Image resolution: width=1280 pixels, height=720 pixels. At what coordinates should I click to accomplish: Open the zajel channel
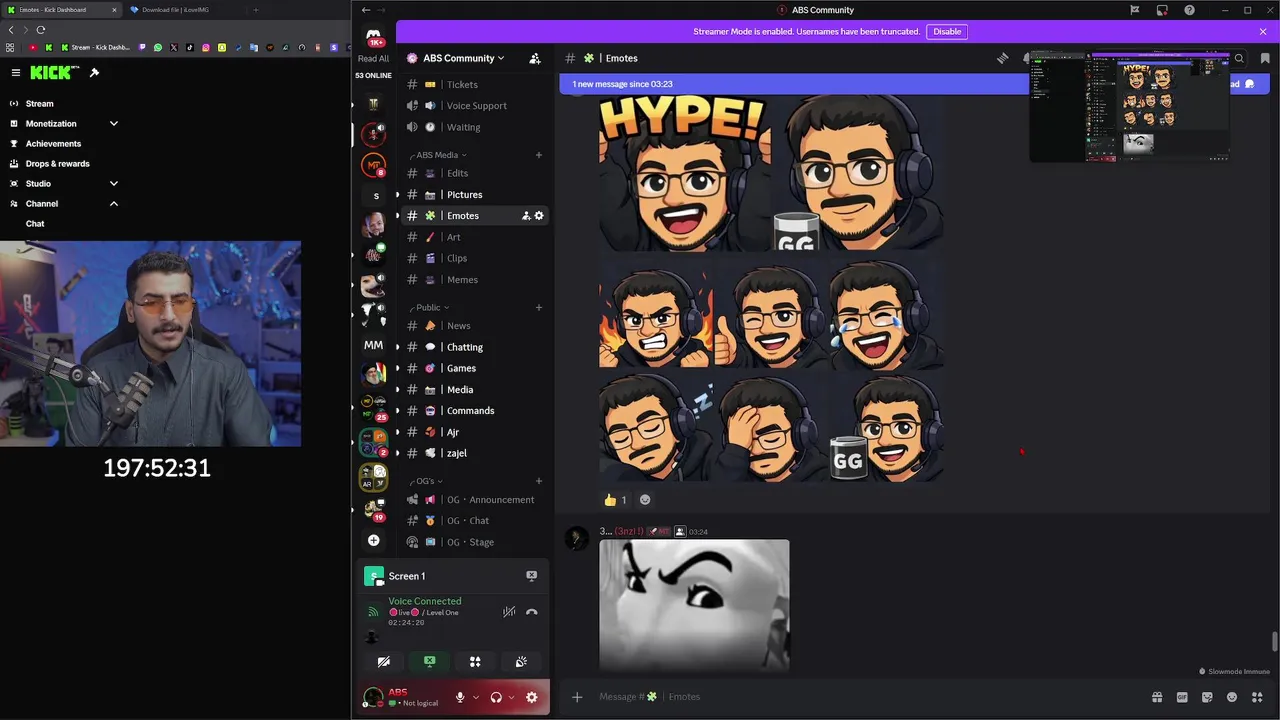click(474, 453)
